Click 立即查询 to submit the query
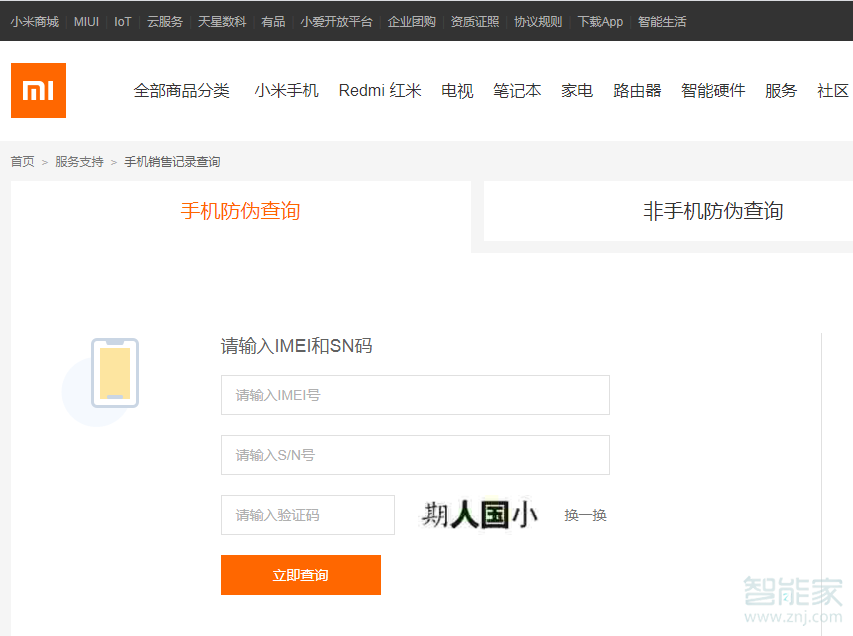The image size is (853, 636). pyautogui.click(x=300, y=575)
